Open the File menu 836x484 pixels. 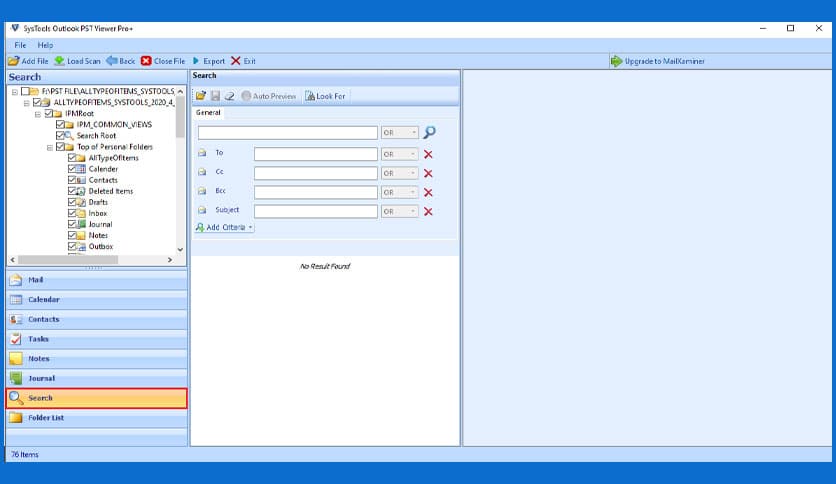(x=20, y=45)
